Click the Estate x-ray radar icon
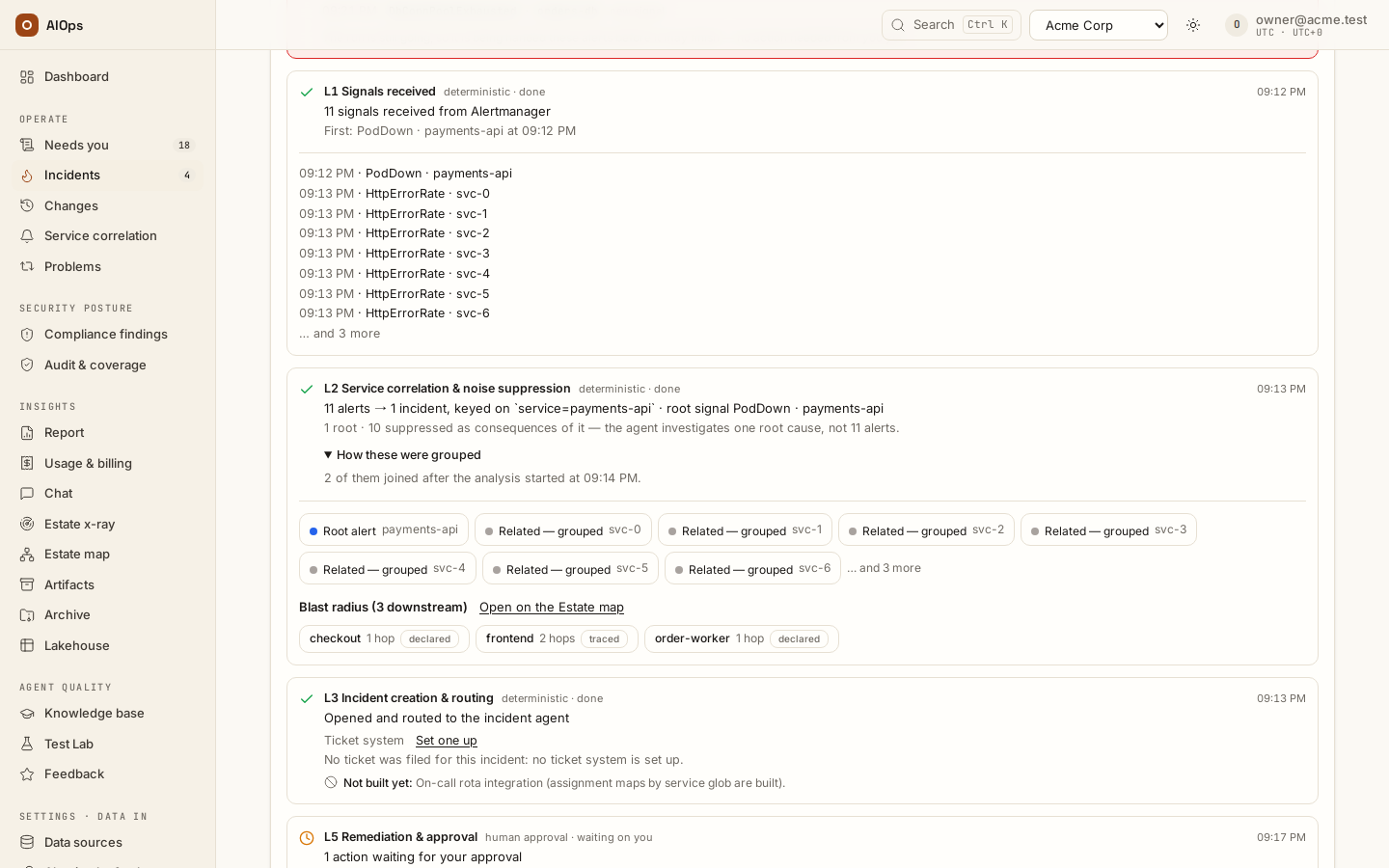Viewport: 1389px width, 868px height. (27, 525)
